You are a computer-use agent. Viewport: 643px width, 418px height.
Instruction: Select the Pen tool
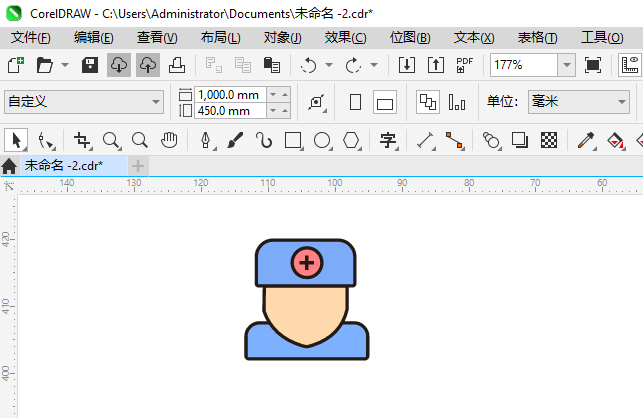[206, 141]
